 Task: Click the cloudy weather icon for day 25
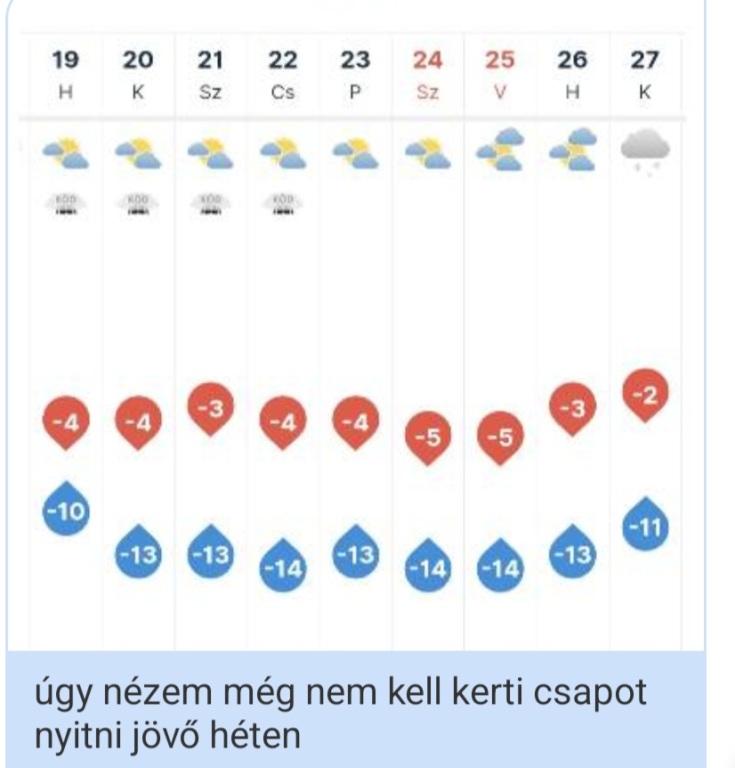pos(500,149)
